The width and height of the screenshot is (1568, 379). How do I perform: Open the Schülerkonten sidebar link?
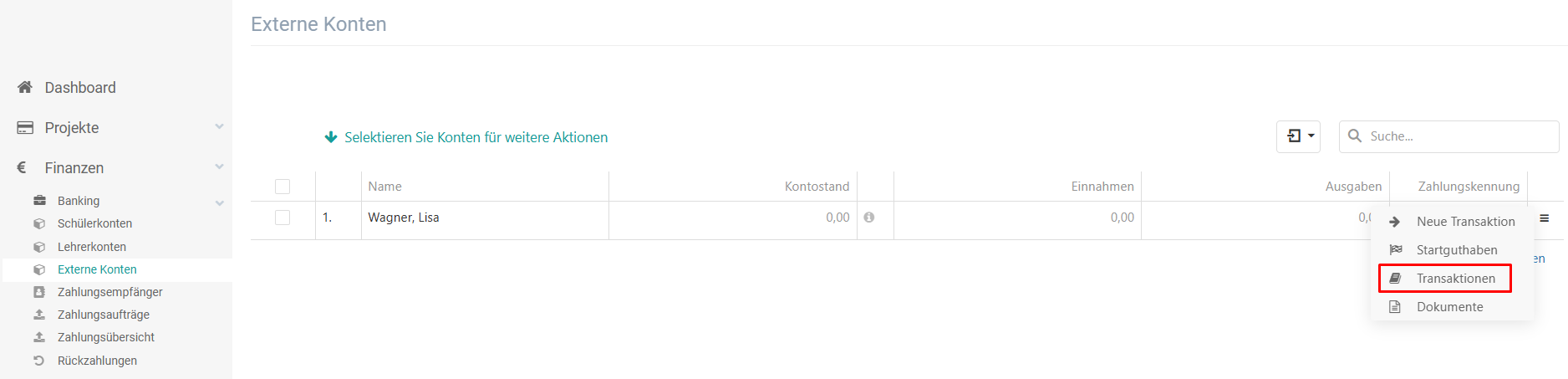[x=94, y=223]
